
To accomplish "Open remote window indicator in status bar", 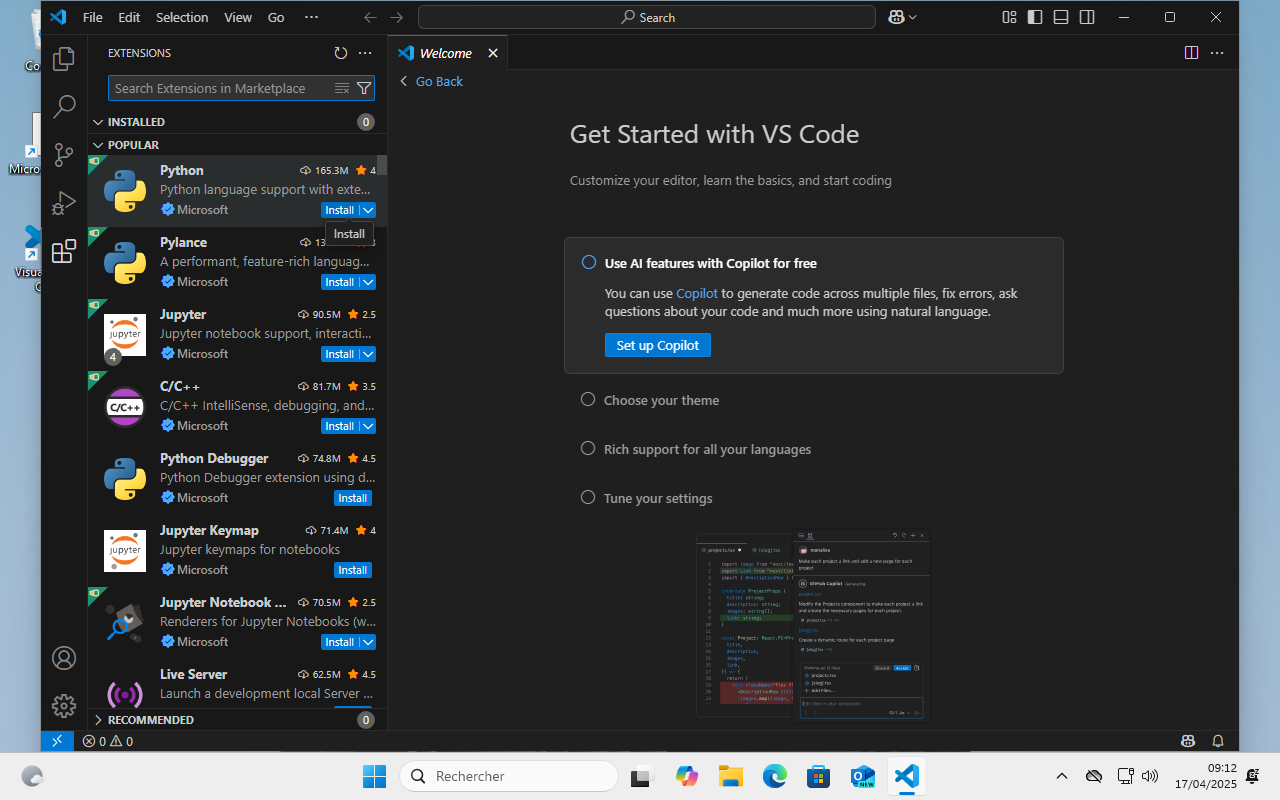I will [x=57, y=741].
